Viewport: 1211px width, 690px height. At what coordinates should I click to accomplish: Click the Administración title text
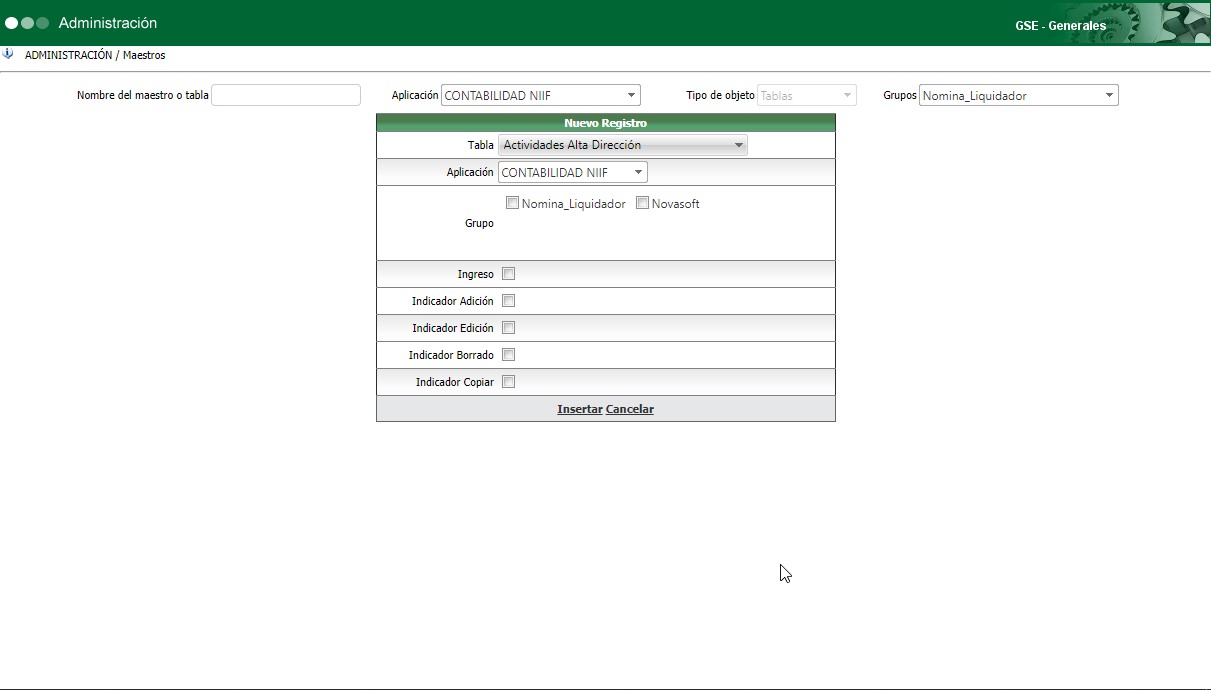(108, 23)
